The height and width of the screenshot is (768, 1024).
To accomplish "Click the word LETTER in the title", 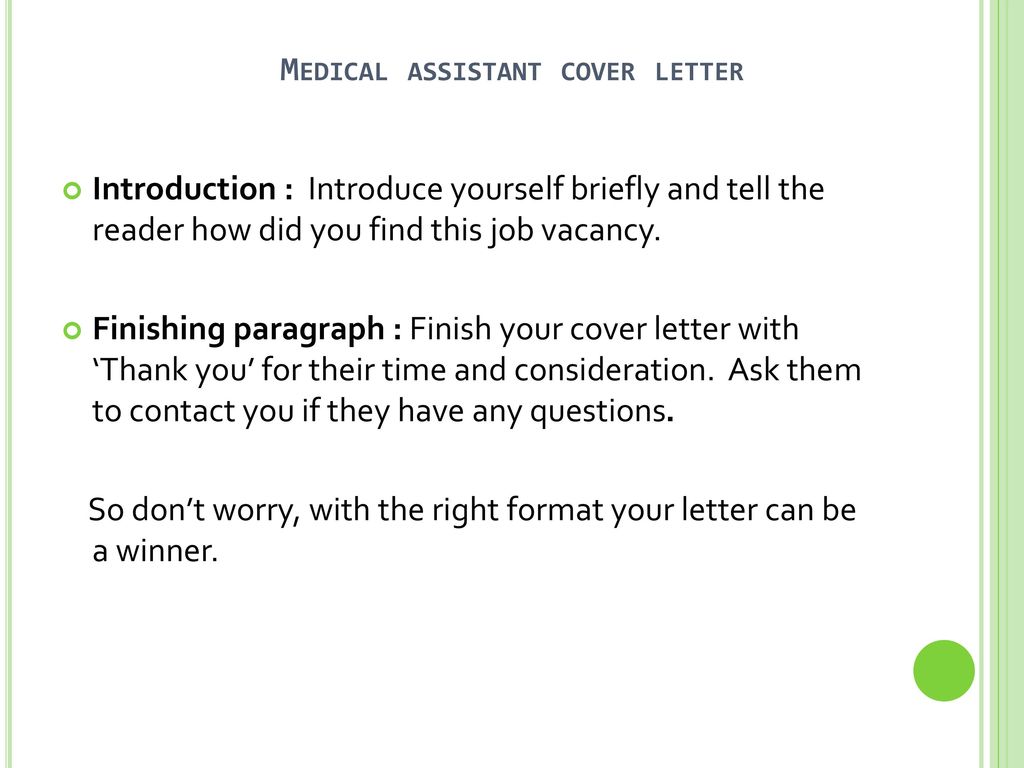I will click(x=699, y=72).
